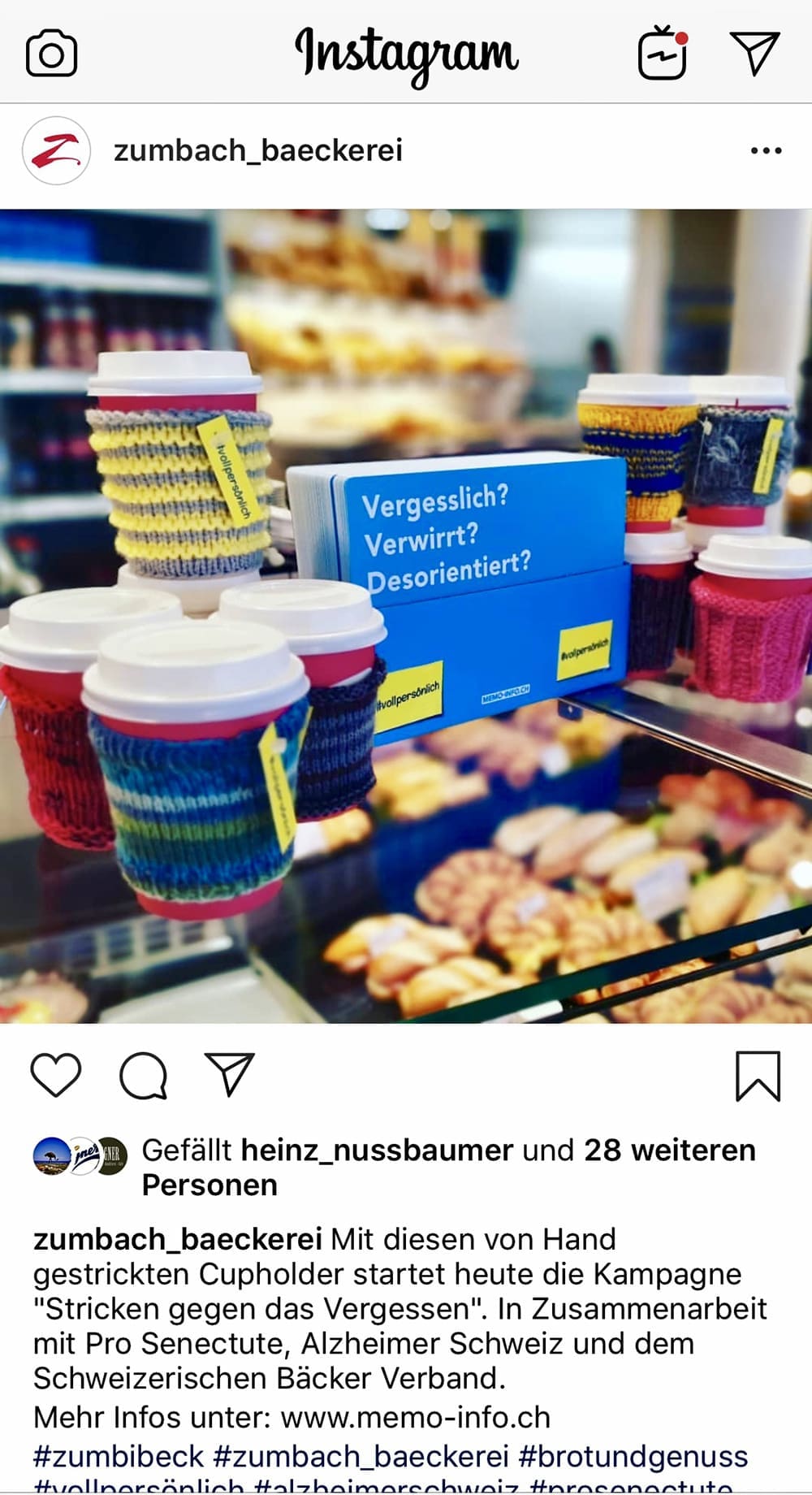Viewport: 812px width, 1495px height.
Task: Open three-dot post options menu
Action: (x=766, y=150)
